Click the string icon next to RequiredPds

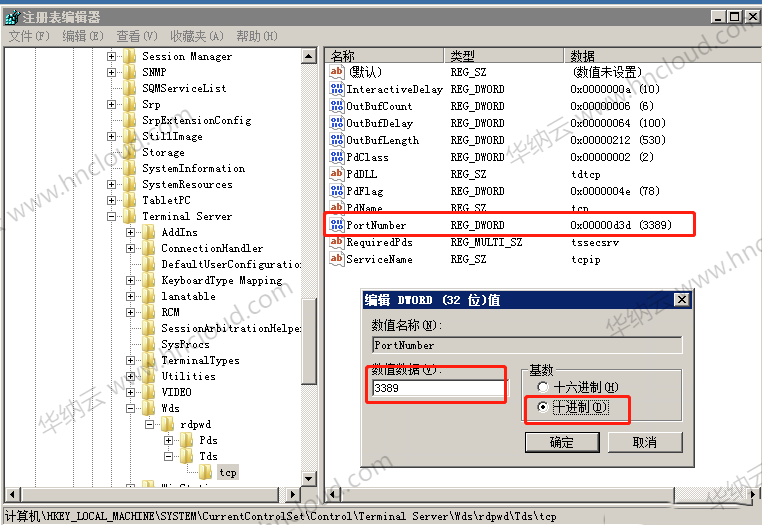[x=336, y=242]
